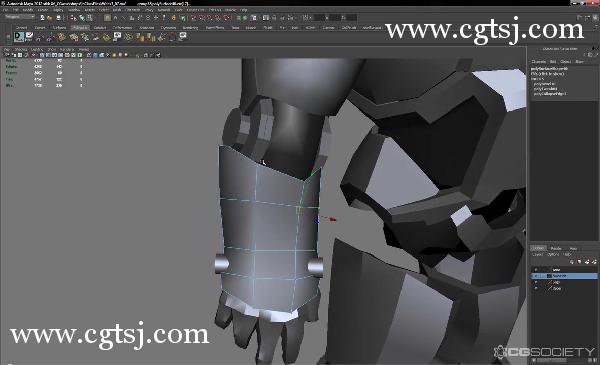This screenshot has height=365, width=600.
Task: Open the File menu
Action: (6, 10)
